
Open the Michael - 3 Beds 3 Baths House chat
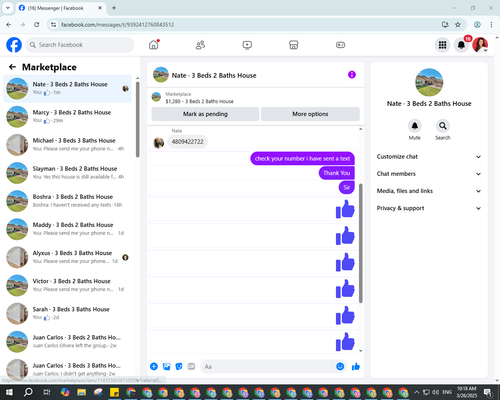click(x=67, y=145)
